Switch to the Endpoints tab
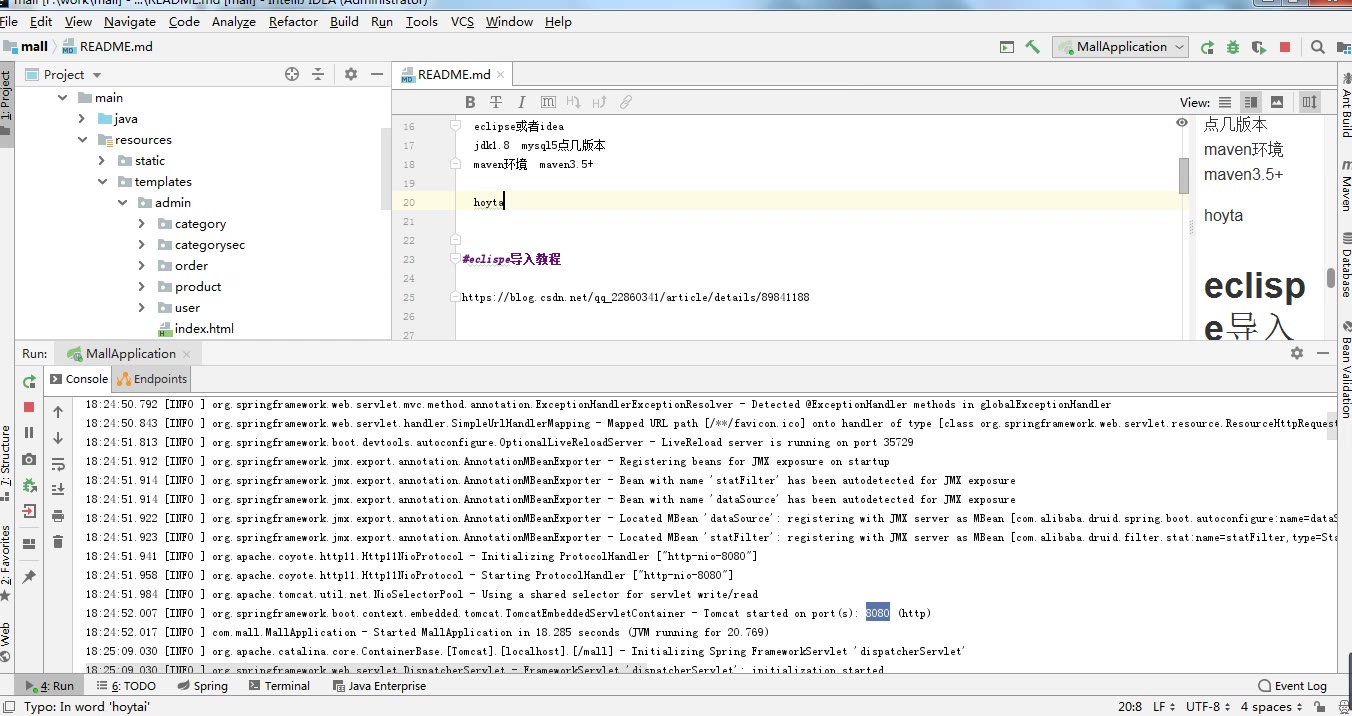Screen dimensions: 1352x716 (x=152, y=379)
